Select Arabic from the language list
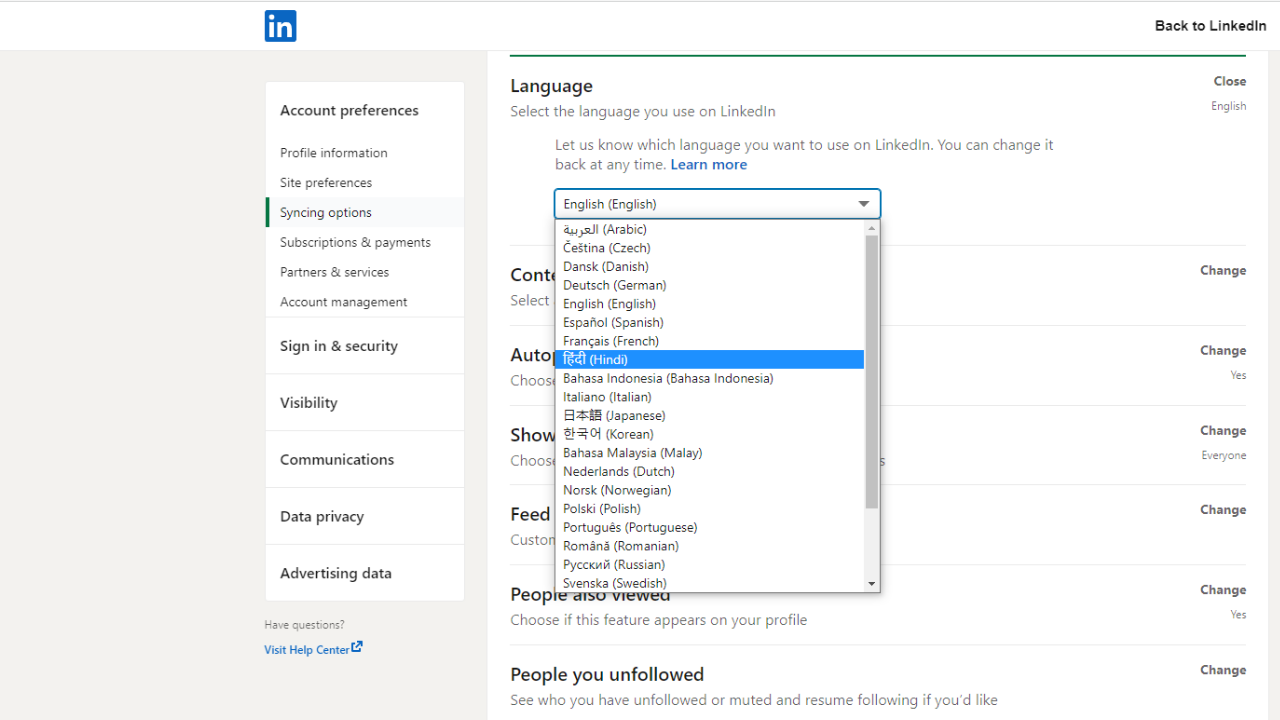The width and height of the screenshot is (1280, 720). pyautogui.click(x=709, y=229)
